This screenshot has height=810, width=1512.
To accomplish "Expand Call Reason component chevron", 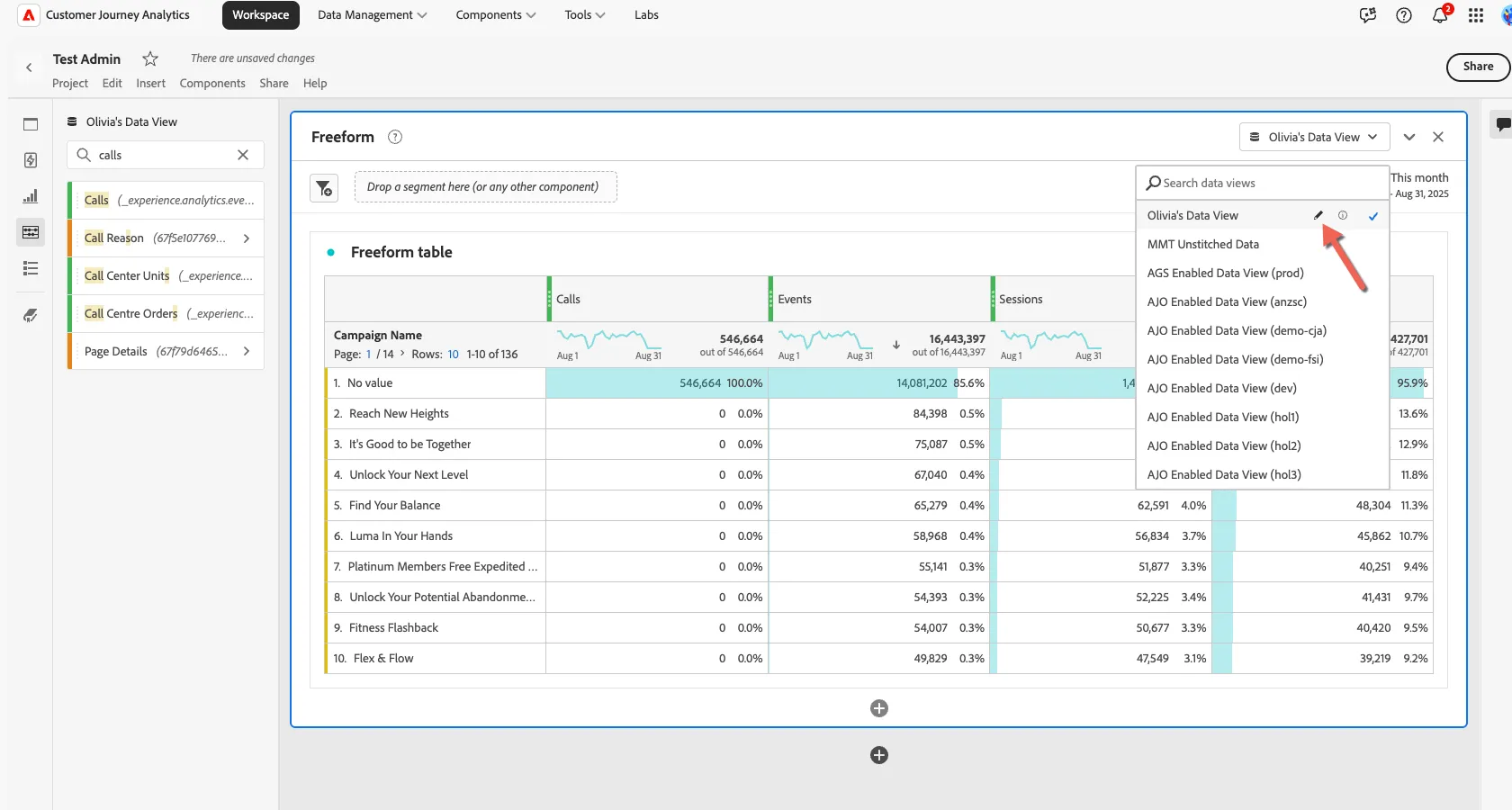I will [247, 238].
